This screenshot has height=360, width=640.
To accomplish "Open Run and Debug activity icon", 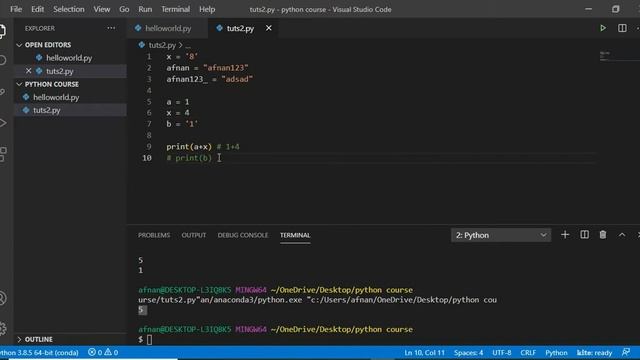I will [2, 122].
